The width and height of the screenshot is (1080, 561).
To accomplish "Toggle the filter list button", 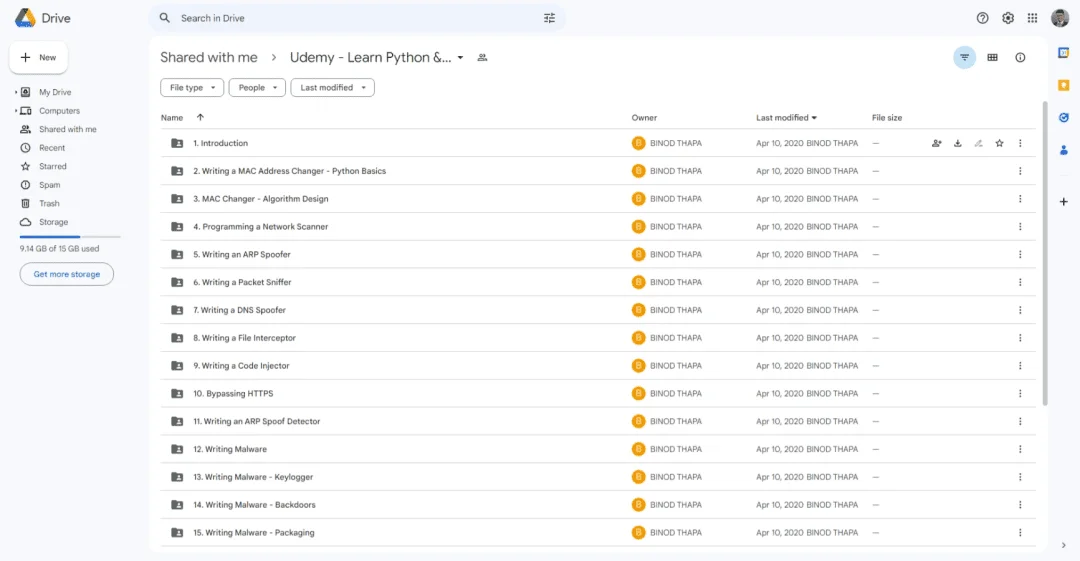I will pos(964,57).
